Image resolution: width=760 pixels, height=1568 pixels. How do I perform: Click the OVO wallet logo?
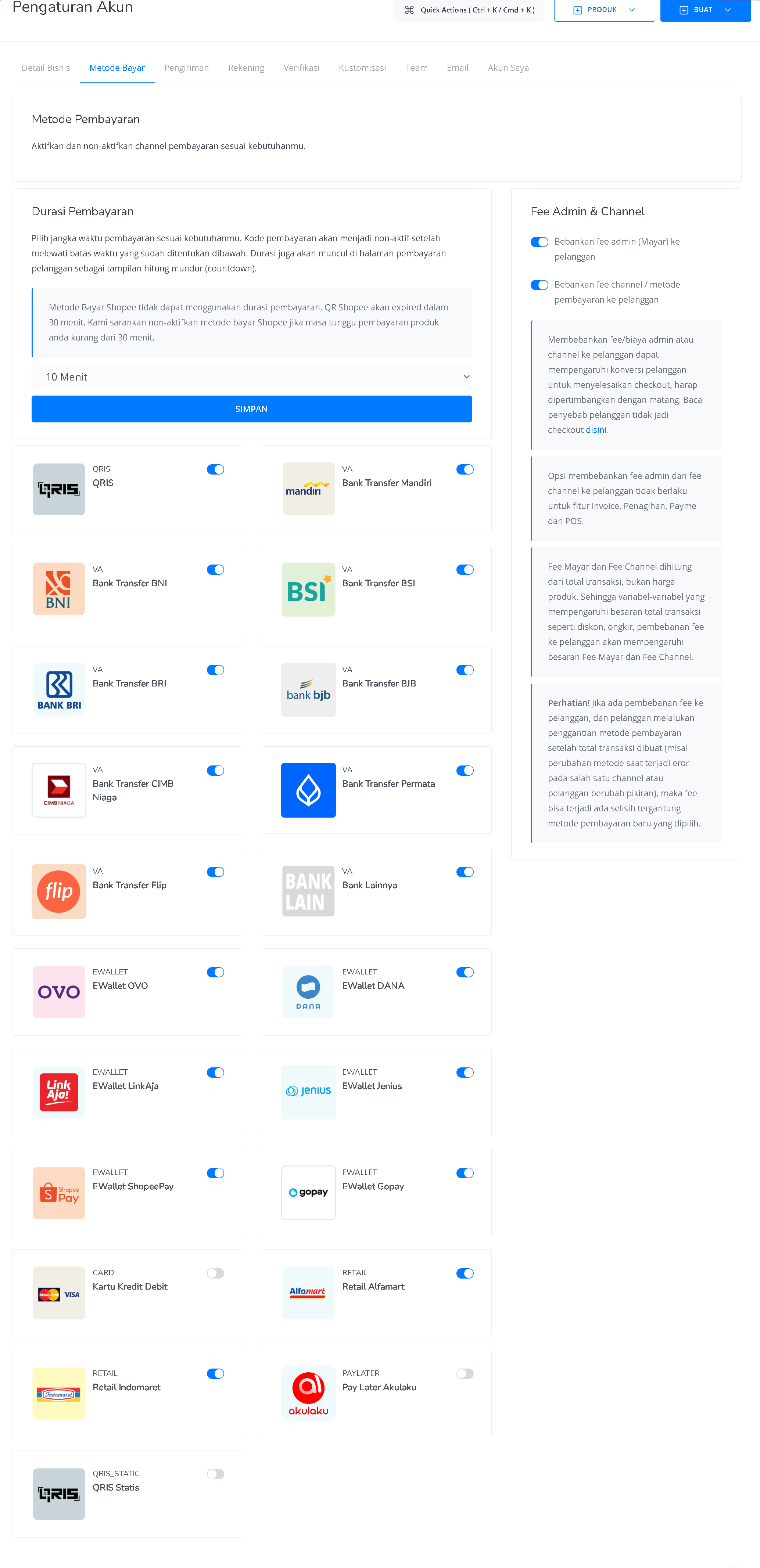(x=58, y=992)
